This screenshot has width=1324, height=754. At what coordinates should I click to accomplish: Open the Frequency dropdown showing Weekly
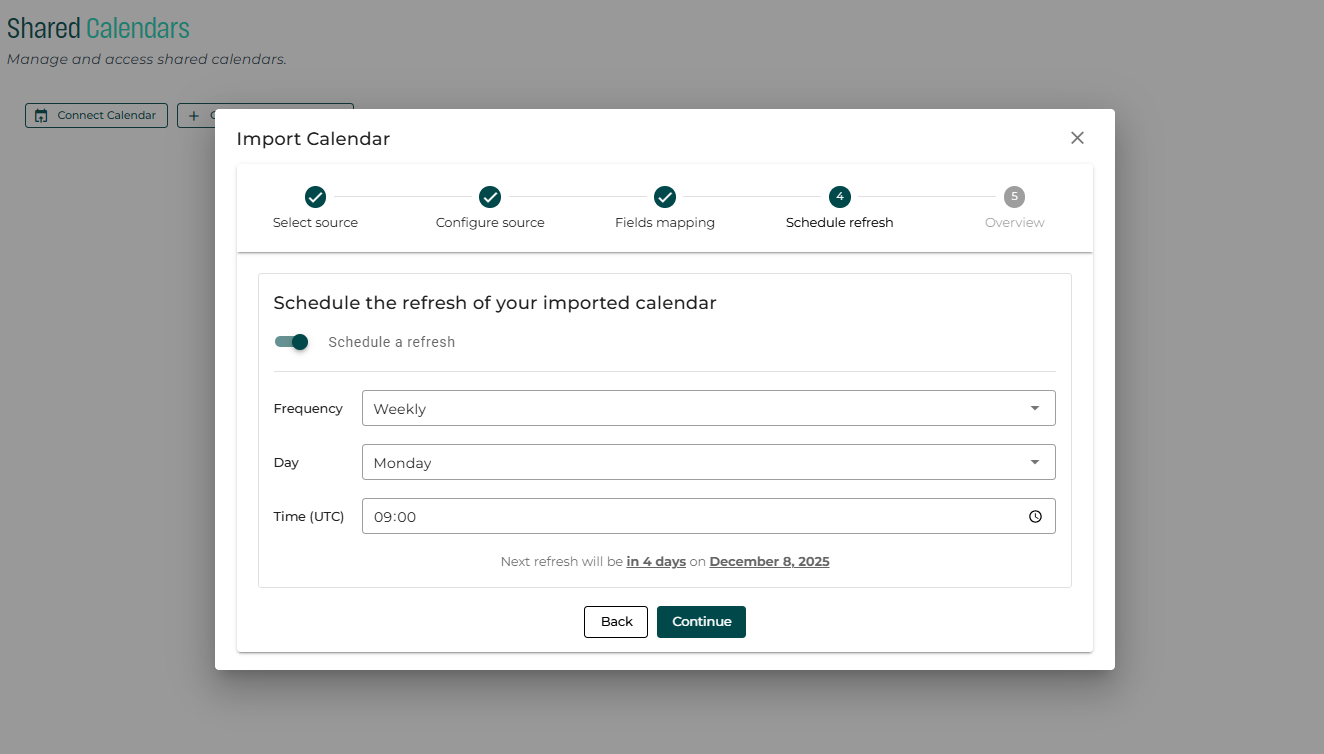point(708,408)
